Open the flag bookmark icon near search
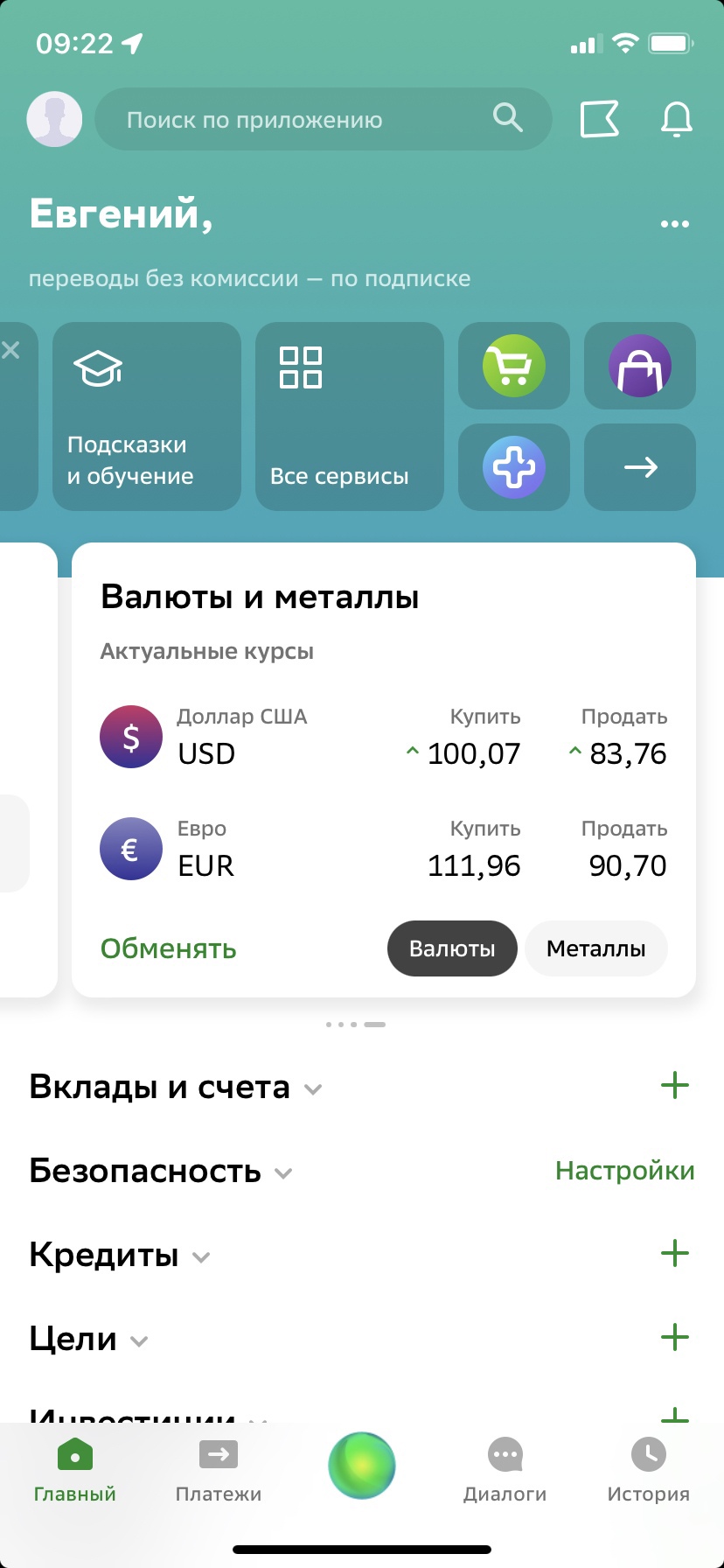This screenshot has height=1568, width=724. 600,119
